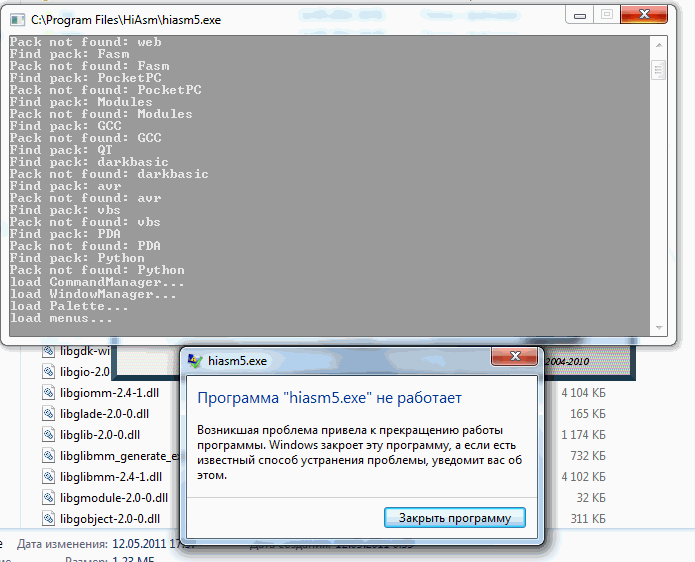Click the console vertical scrollbar thumb
The height and width of the screenshot is (562, 695).
(x=658, y=69)
